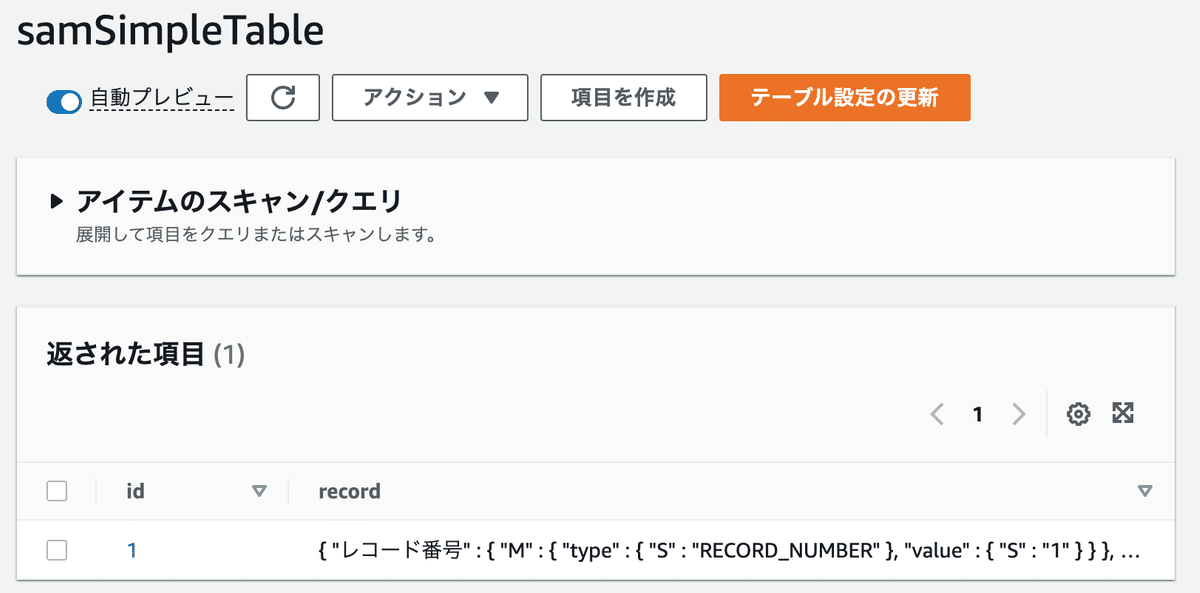Open the id column sort dropdown
Screen dimensions: 1200x593
[x=259, y=491]
